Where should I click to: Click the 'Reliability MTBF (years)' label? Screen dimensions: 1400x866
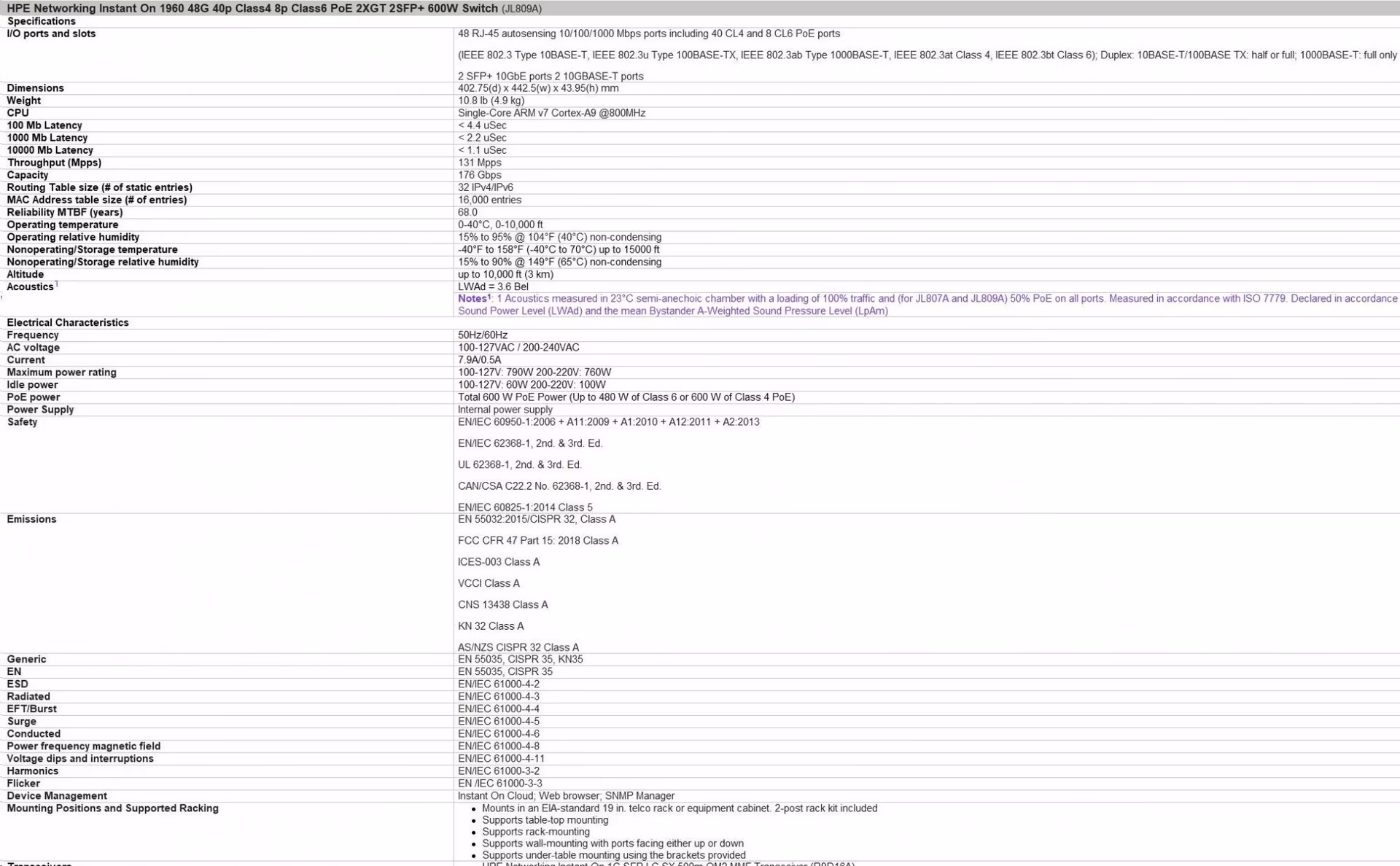tap(65, 212)
